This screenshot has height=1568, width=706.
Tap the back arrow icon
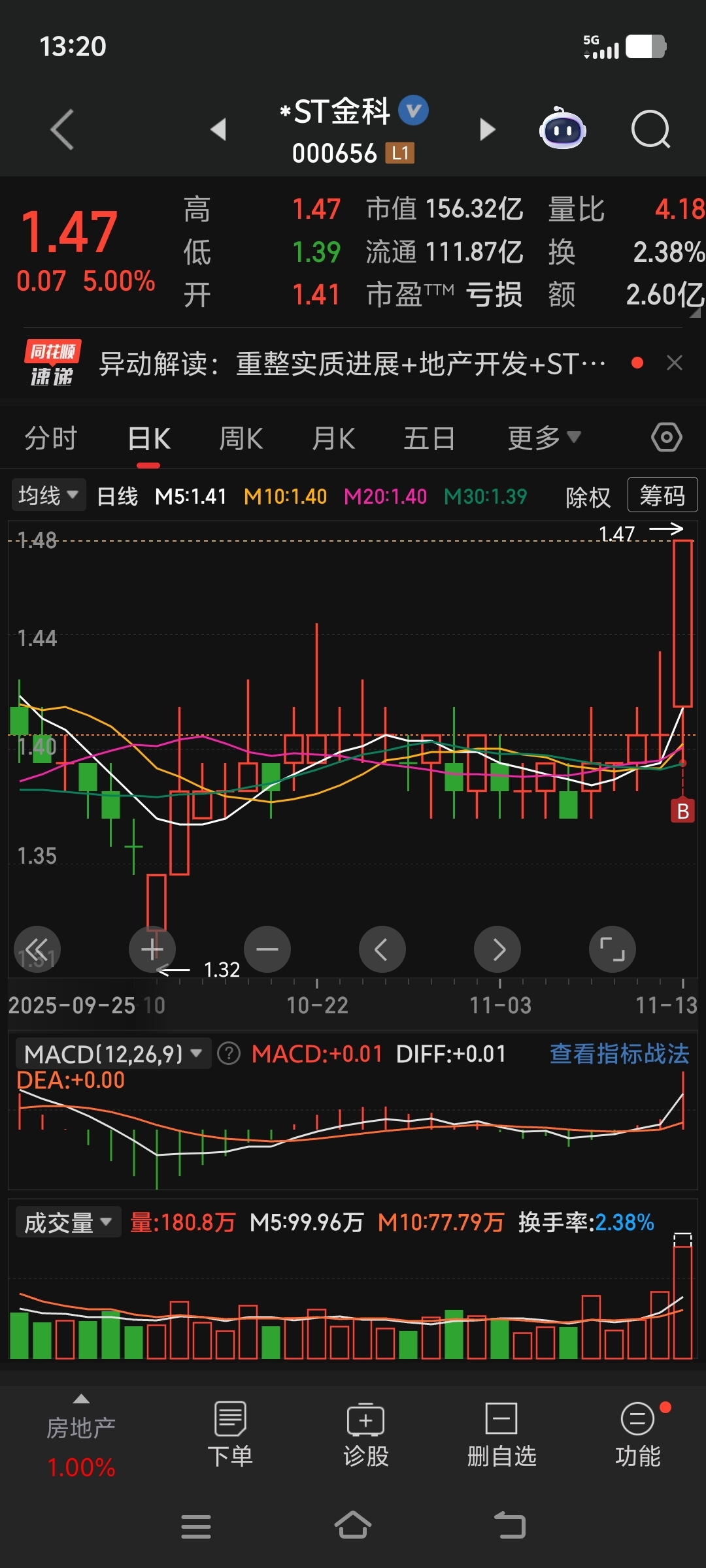[x=62, y=129]
